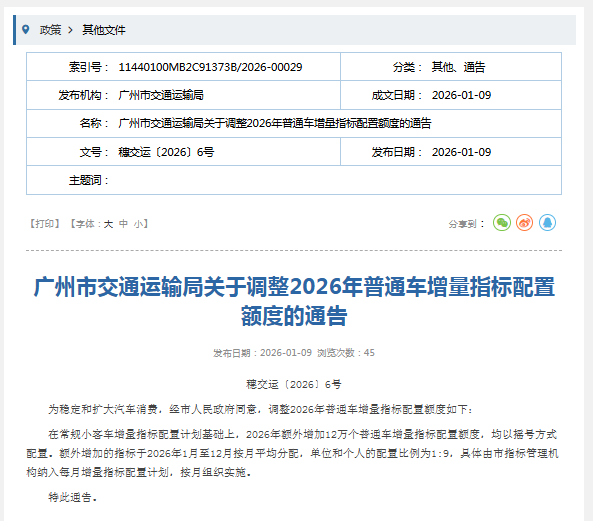Click the paragraph starting 在常规小客车增量指标
Viewport: 593px width, 521px height.
click(x=292, y=453)
